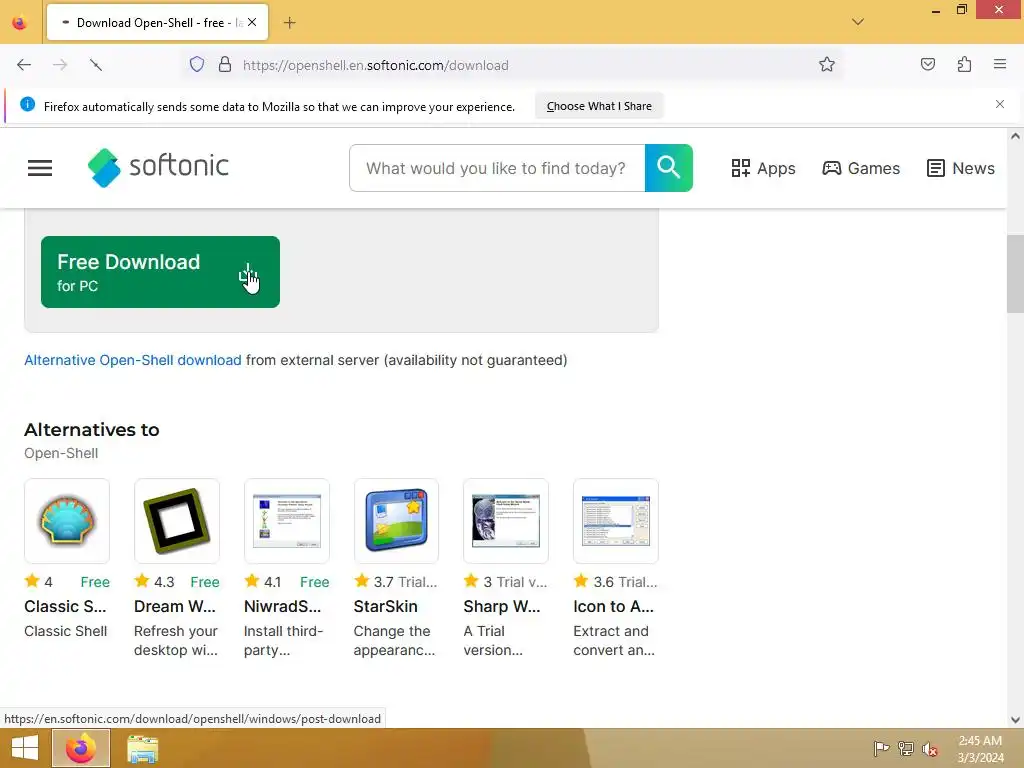Image resolution: width=1024 pixels, height=768 pixels.
Task: Click the Sharp W... title
Action: pyautogui.click(x=502, y=607)
